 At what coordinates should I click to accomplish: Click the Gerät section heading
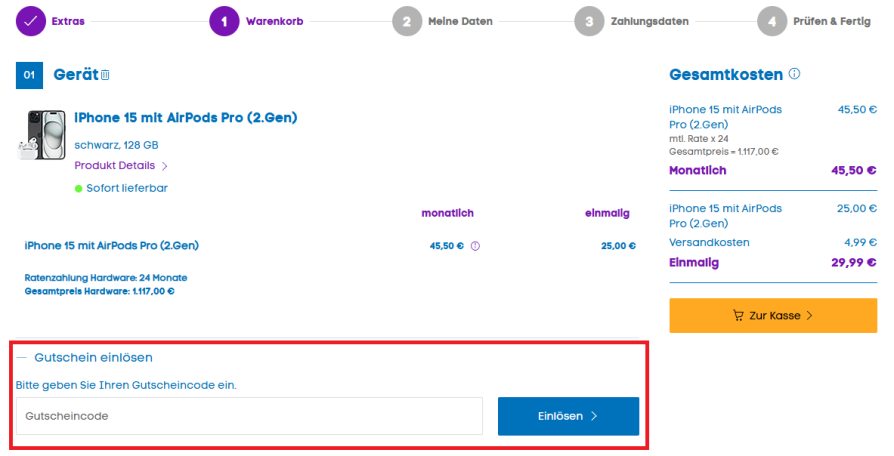coord(76,75)
